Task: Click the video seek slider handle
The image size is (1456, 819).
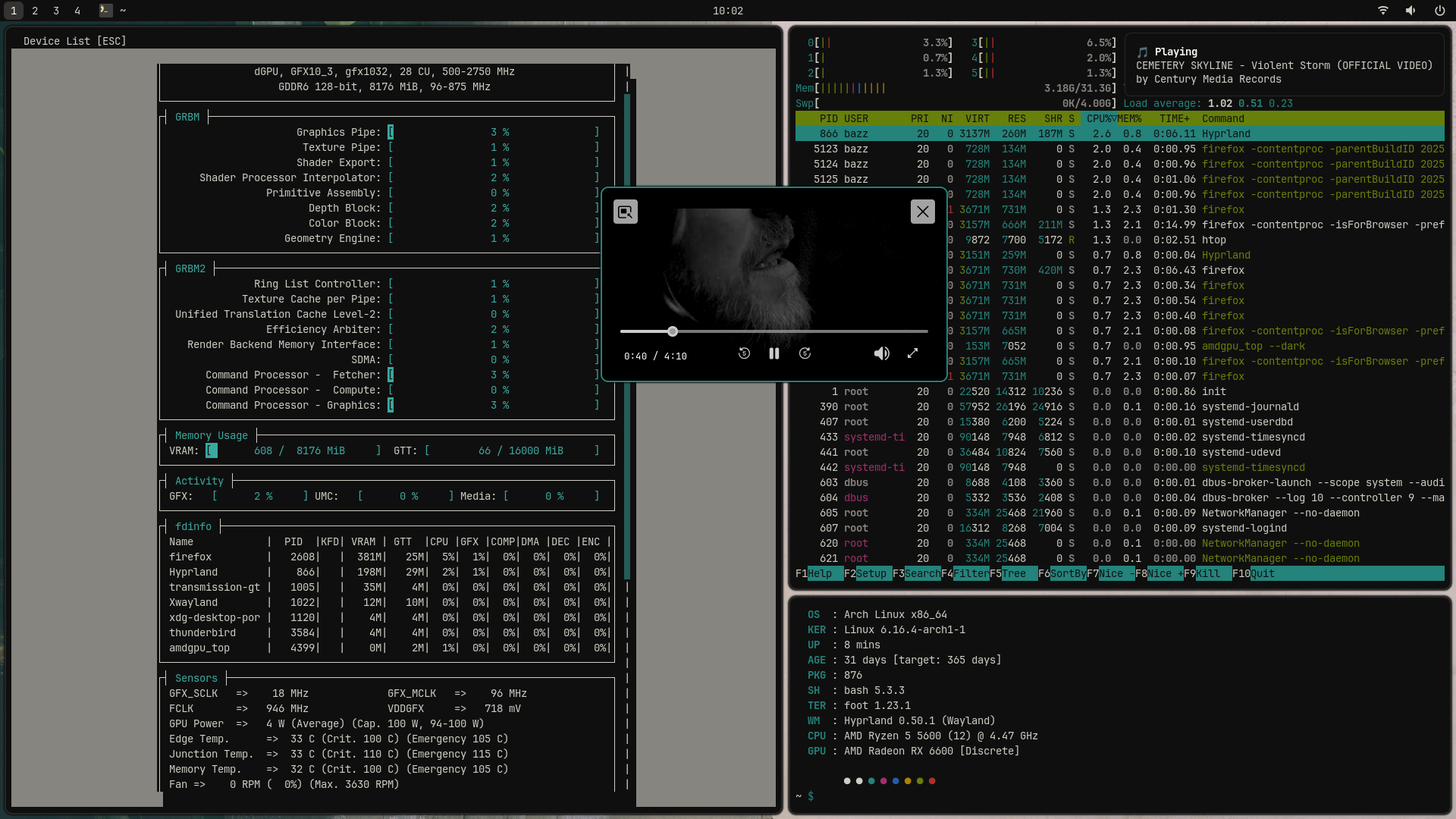Action: [x=673, y=331]
